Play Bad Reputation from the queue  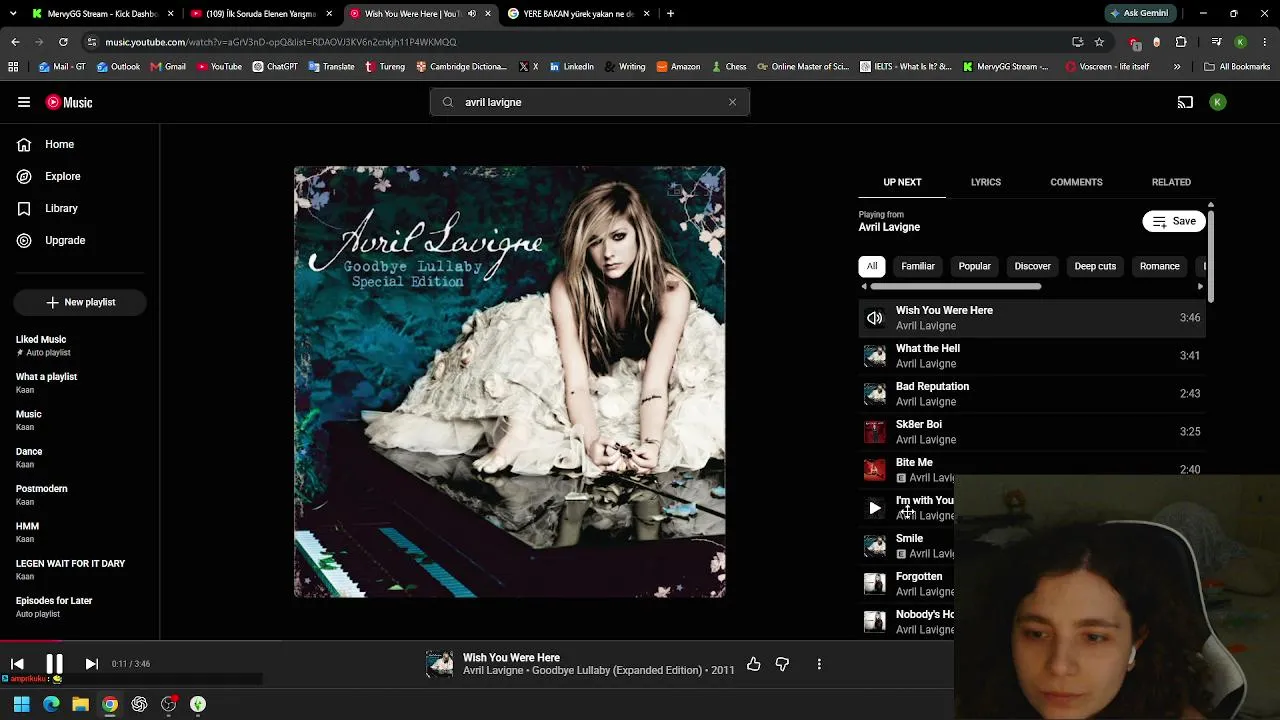(1033, 394)
